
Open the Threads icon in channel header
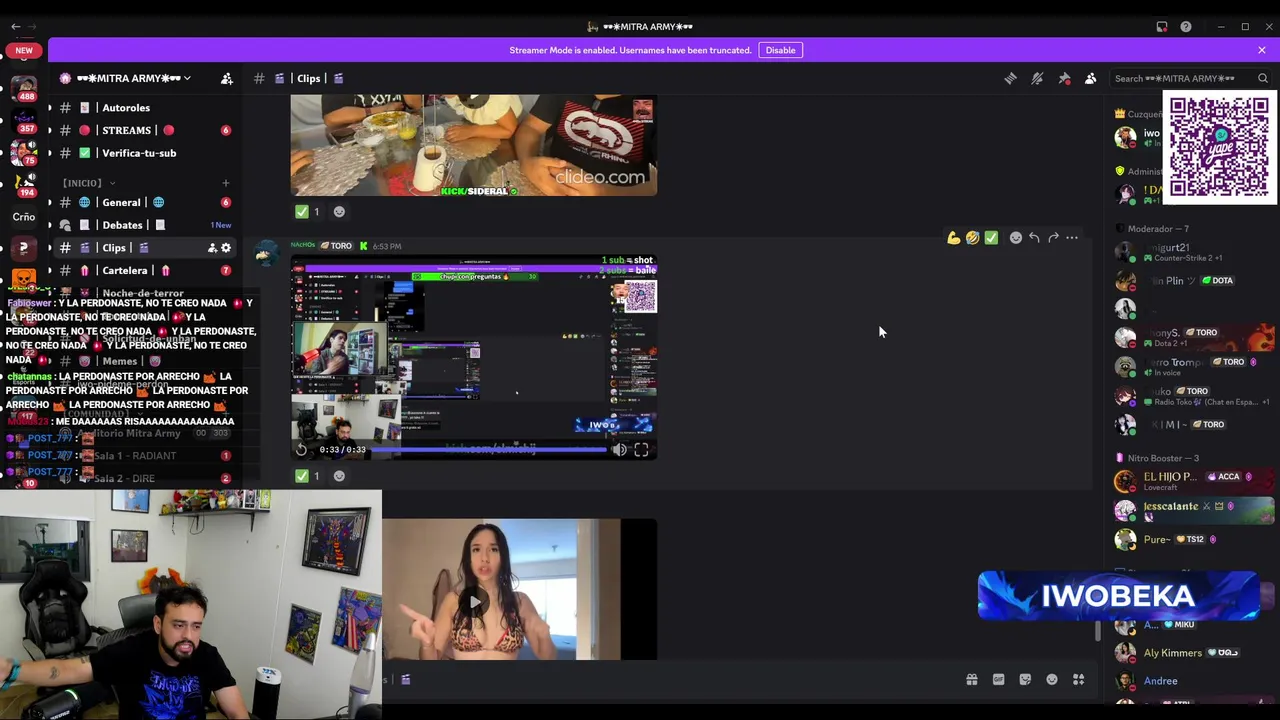click(1010, 78)
